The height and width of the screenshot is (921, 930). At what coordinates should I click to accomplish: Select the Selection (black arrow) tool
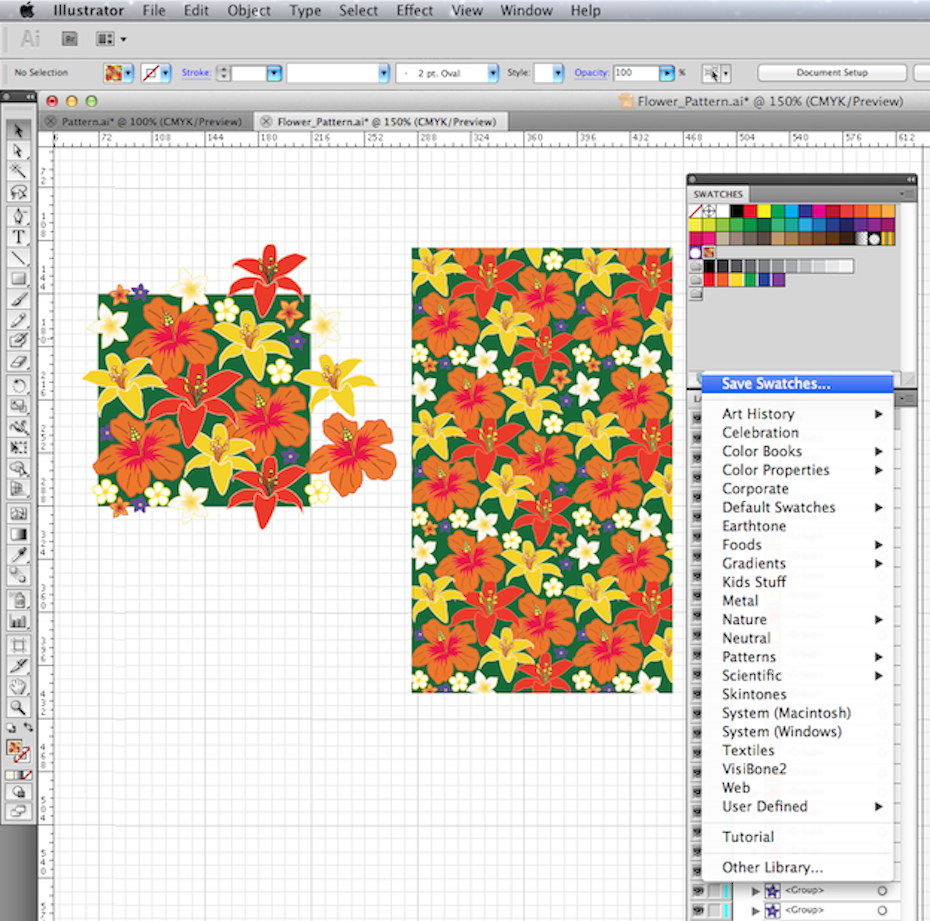click(x=18, y=131)
